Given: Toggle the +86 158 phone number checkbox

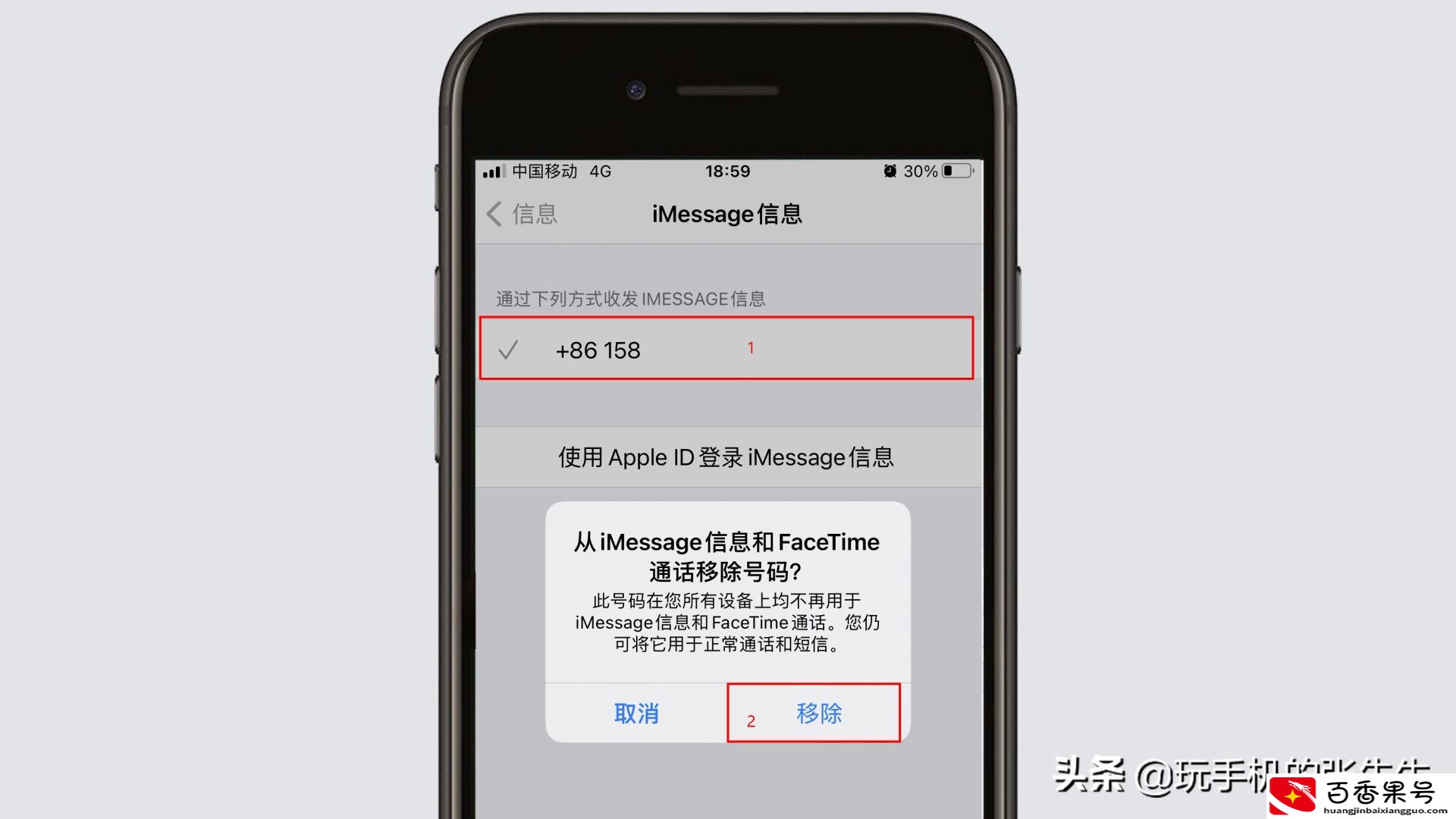Looking at the screenshot, I should (509, 349).
